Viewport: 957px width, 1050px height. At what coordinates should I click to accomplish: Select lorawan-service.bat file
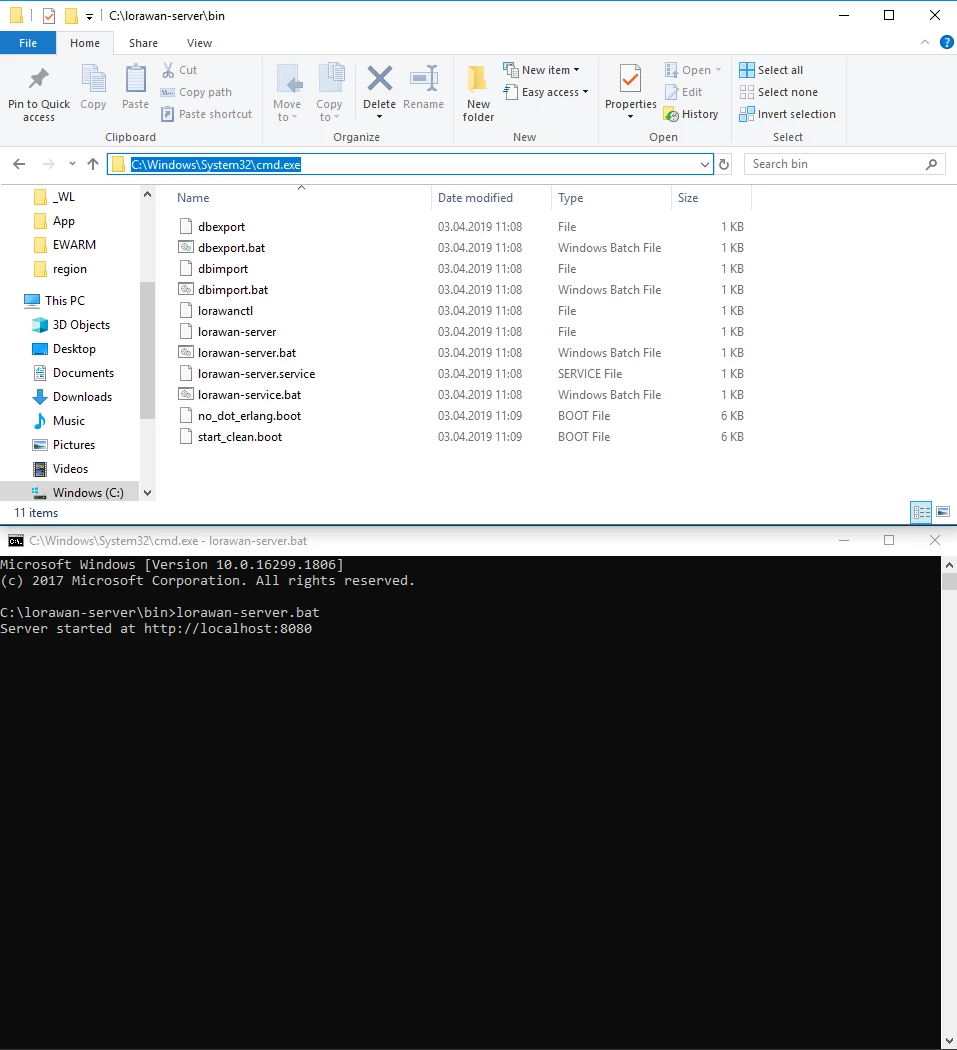tap(249, 395)
